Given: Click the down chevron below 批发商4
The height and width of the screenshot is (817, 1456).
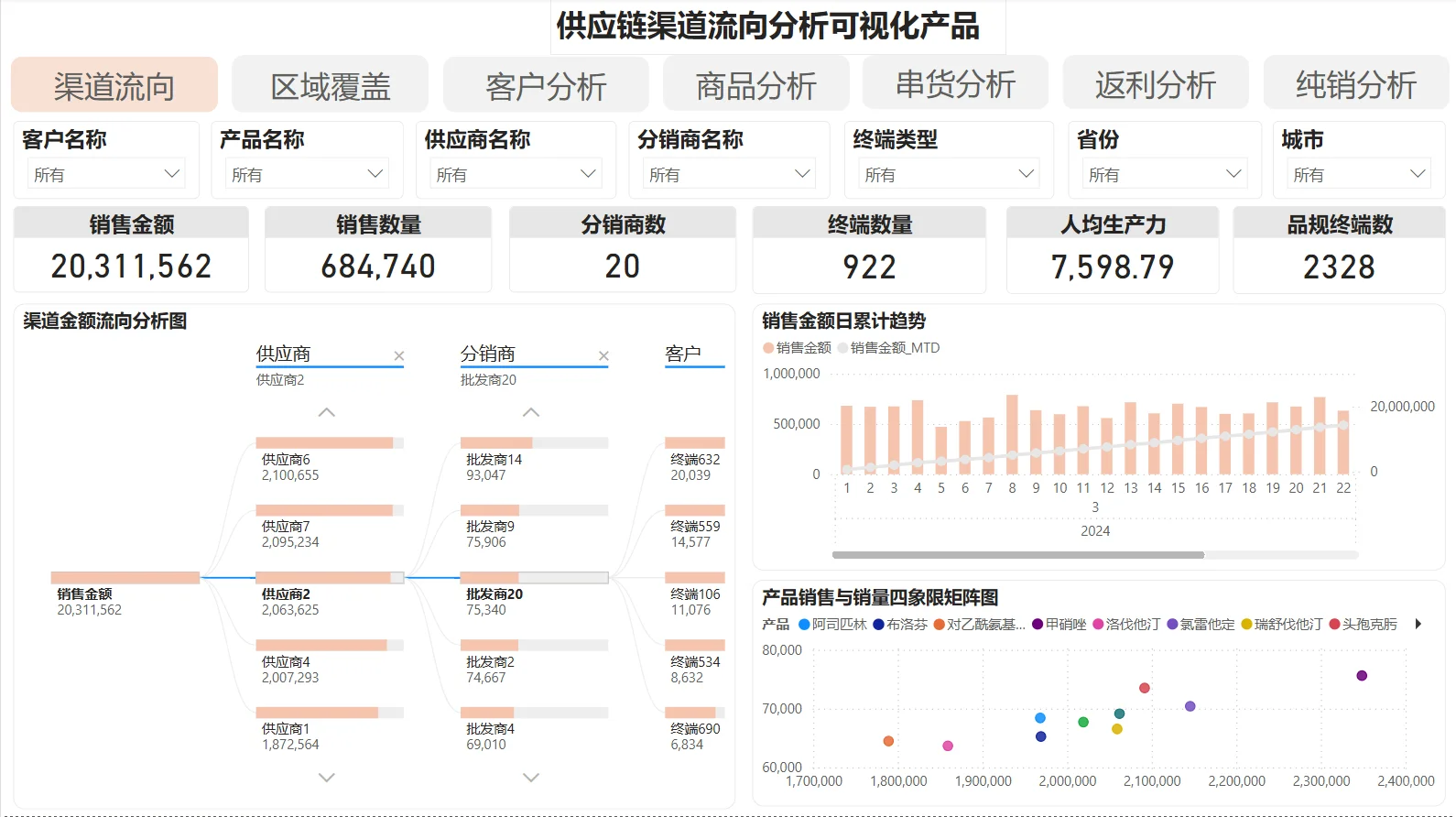Looking at the screenshot, I should point(531,777).
